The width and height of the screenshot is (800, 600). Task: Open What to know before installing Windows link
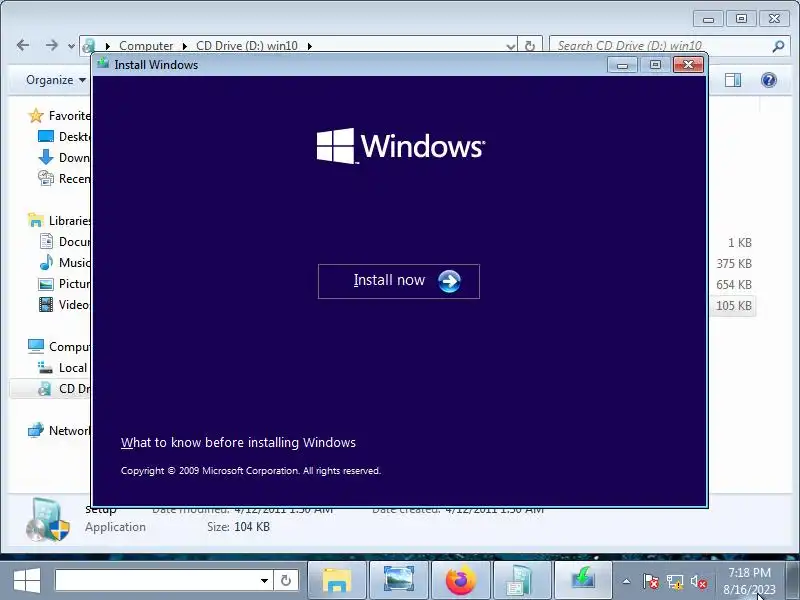(238, 442)
